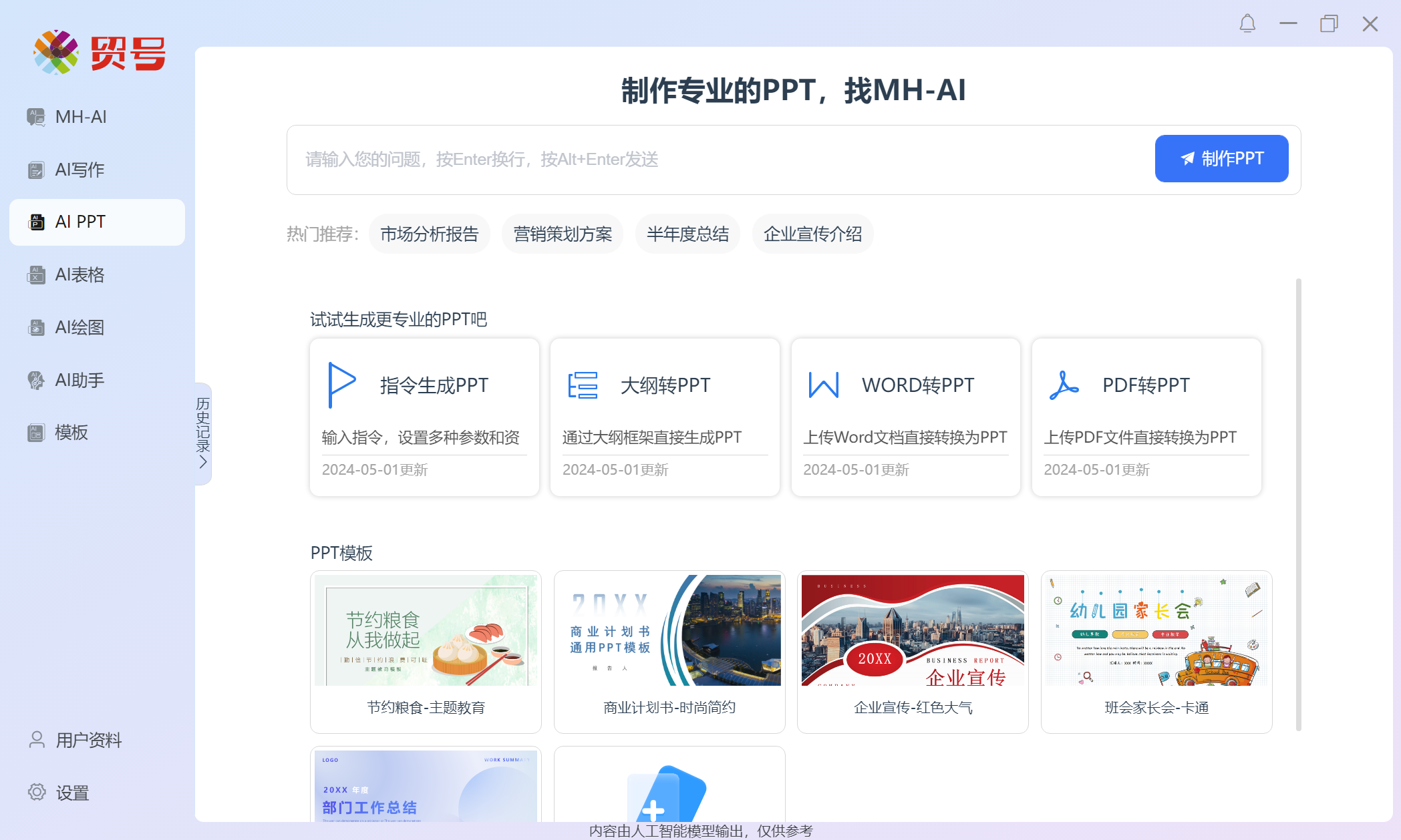Click the vertical scrollbar in content area
This screenshot has height=840, width=1401.
(1299, 504)
